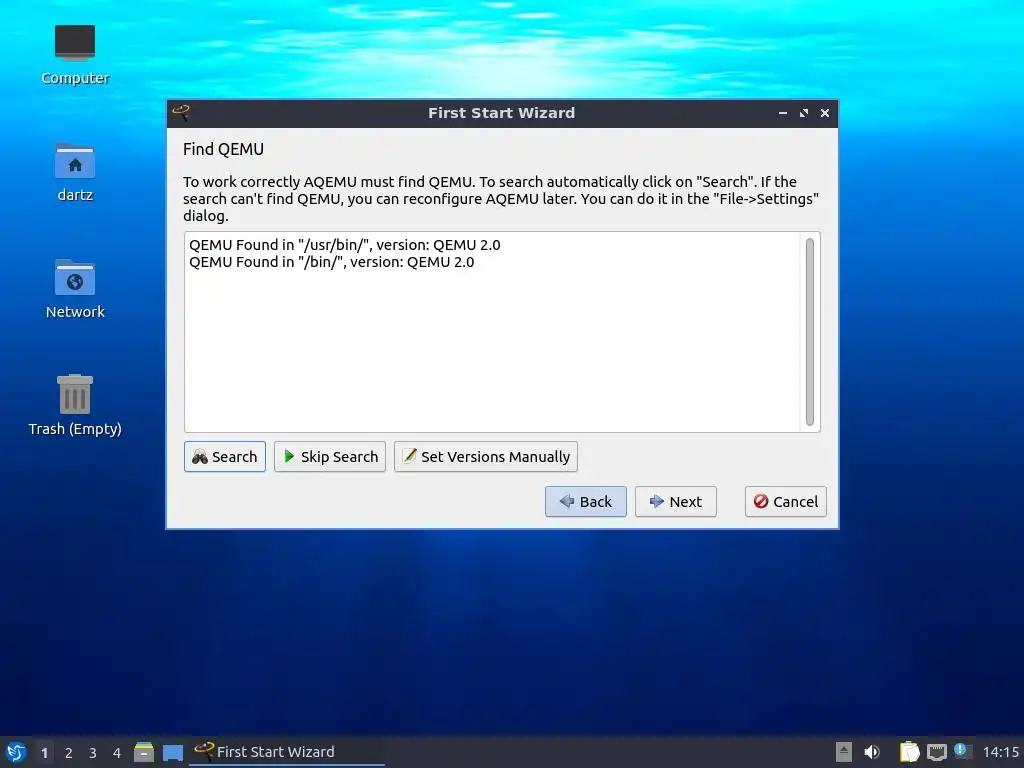Click Skip Search button

click(x=330, y=456)
